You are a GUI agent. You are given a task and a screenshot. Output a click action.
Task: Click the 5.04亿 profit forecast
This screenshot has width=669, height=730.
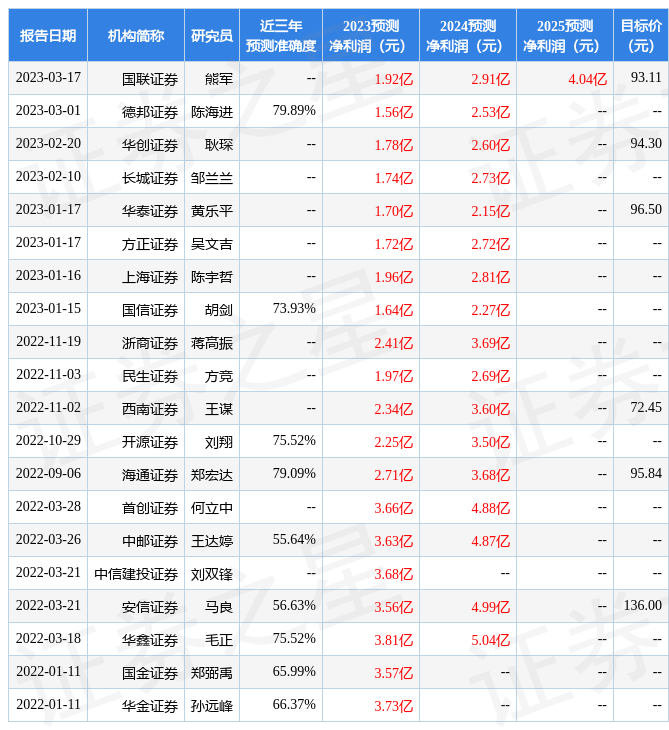[491, 641]
